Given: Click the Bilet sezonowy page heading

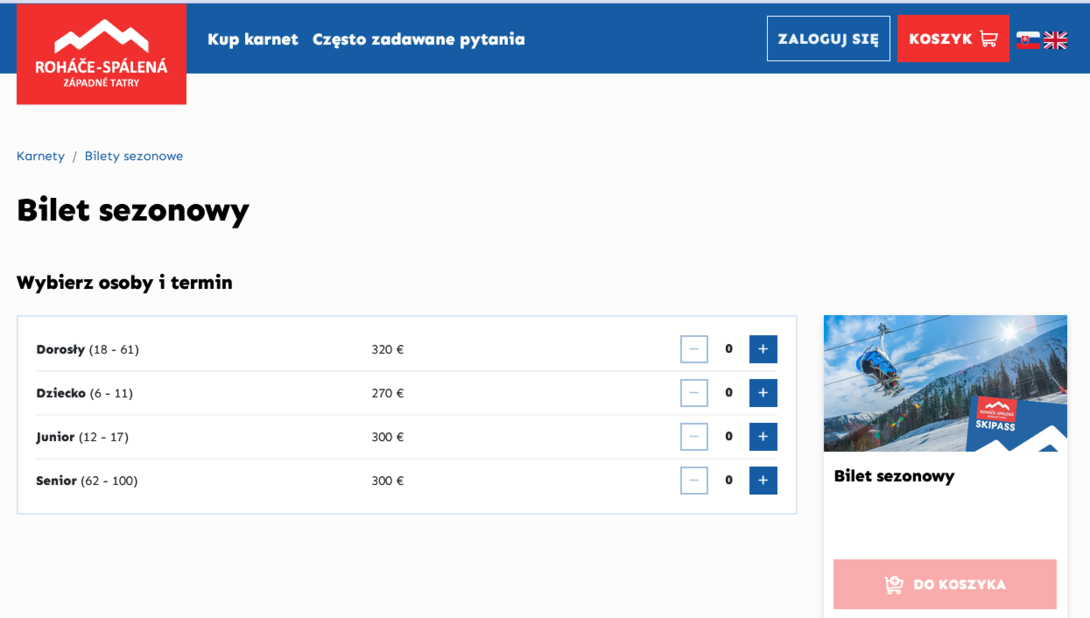Looking at the screenshot, I should (x=133, y=211).
